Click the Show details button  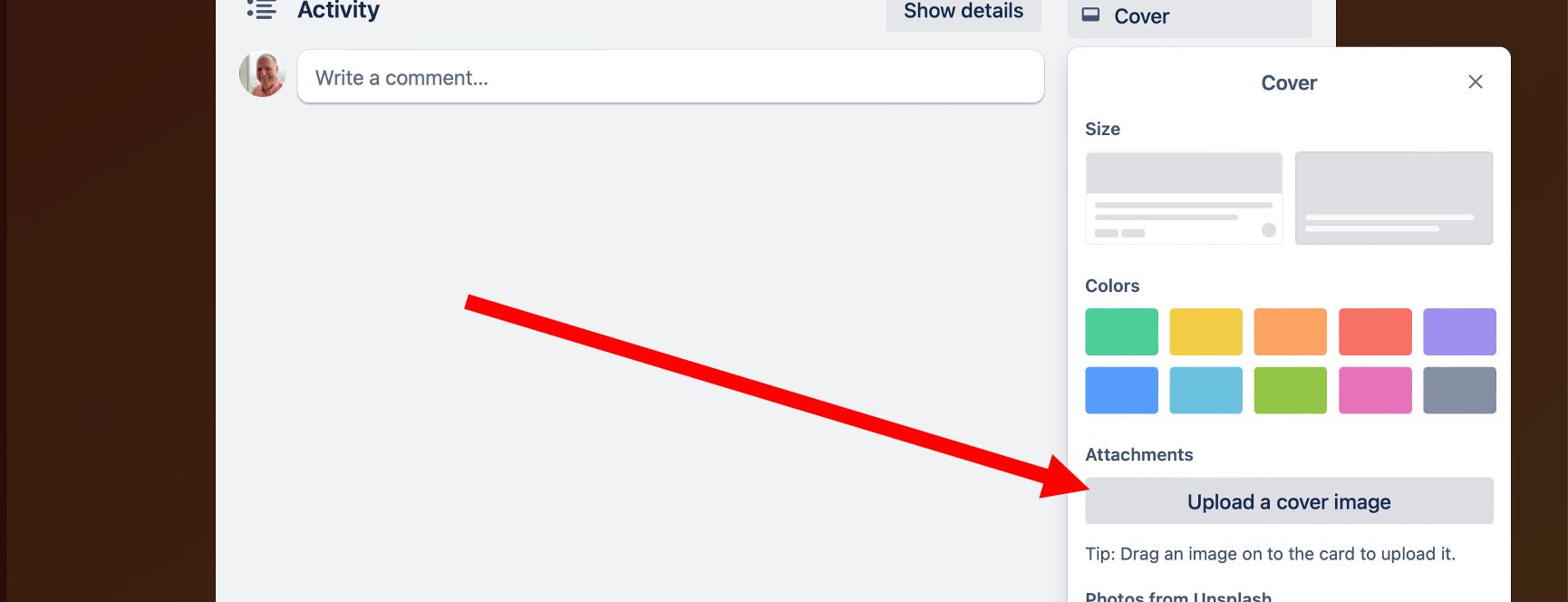pos(963,12)
